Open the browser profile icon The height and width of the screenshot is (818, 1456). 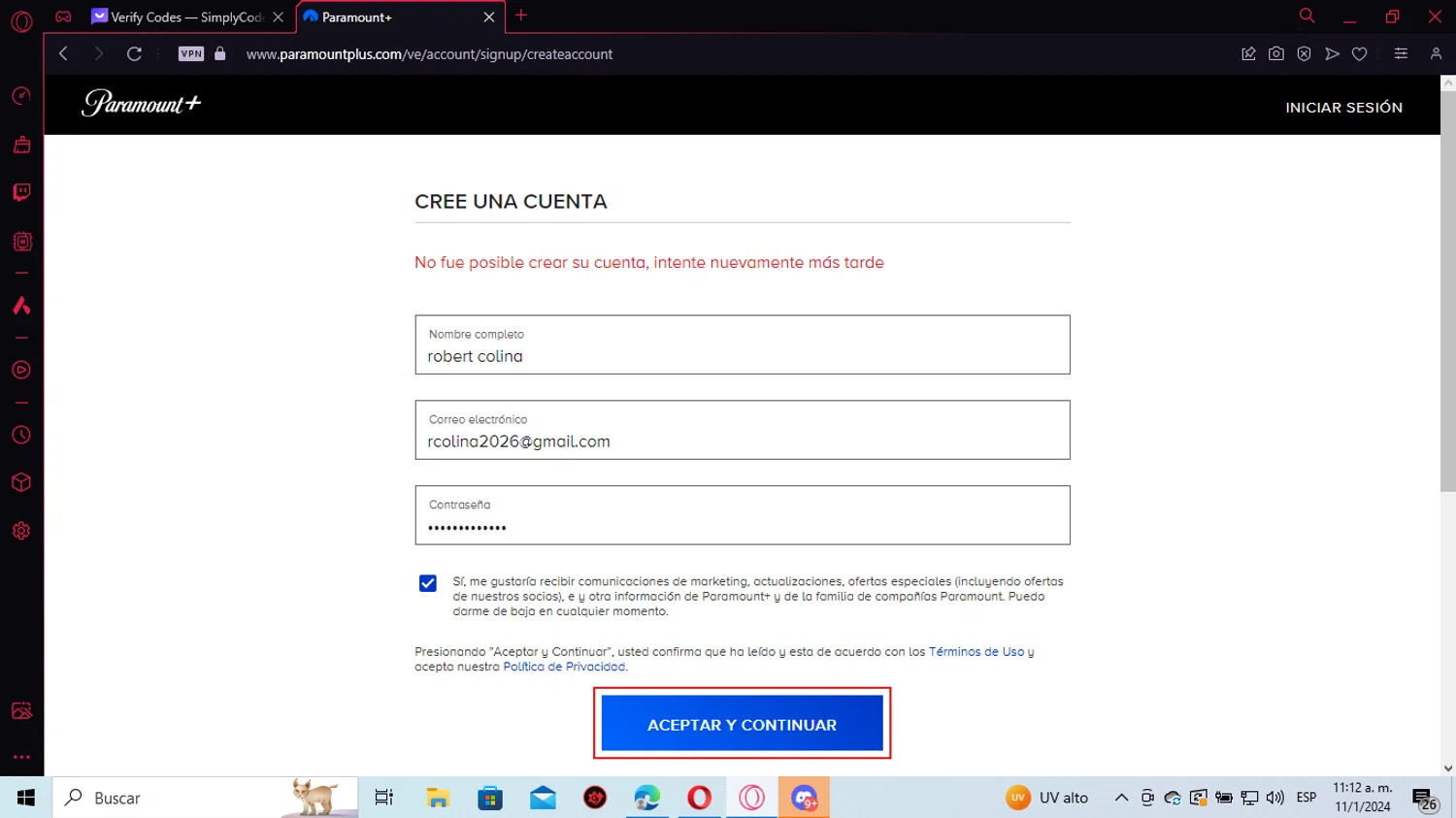(1436, 54)
